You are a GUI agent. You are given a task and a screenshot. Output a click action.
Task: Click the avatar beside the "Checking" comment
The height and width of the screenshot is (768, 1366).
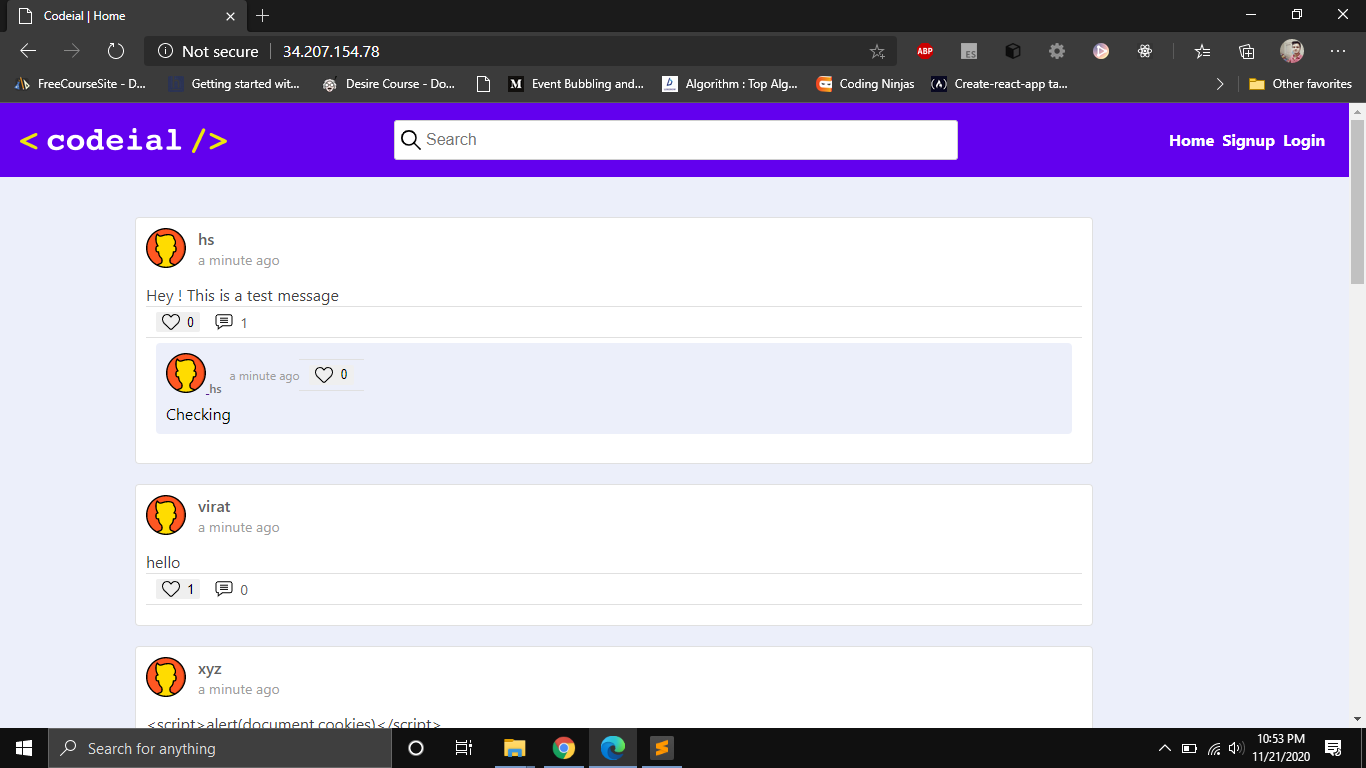pos(186,373)
